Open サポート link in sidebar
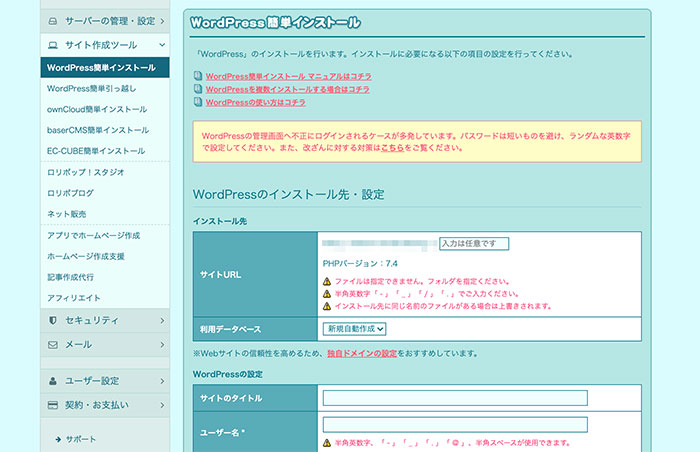Image resolution: width=700 pixels, height=452 pixels. pyautogui.click(x=81, y=439)
